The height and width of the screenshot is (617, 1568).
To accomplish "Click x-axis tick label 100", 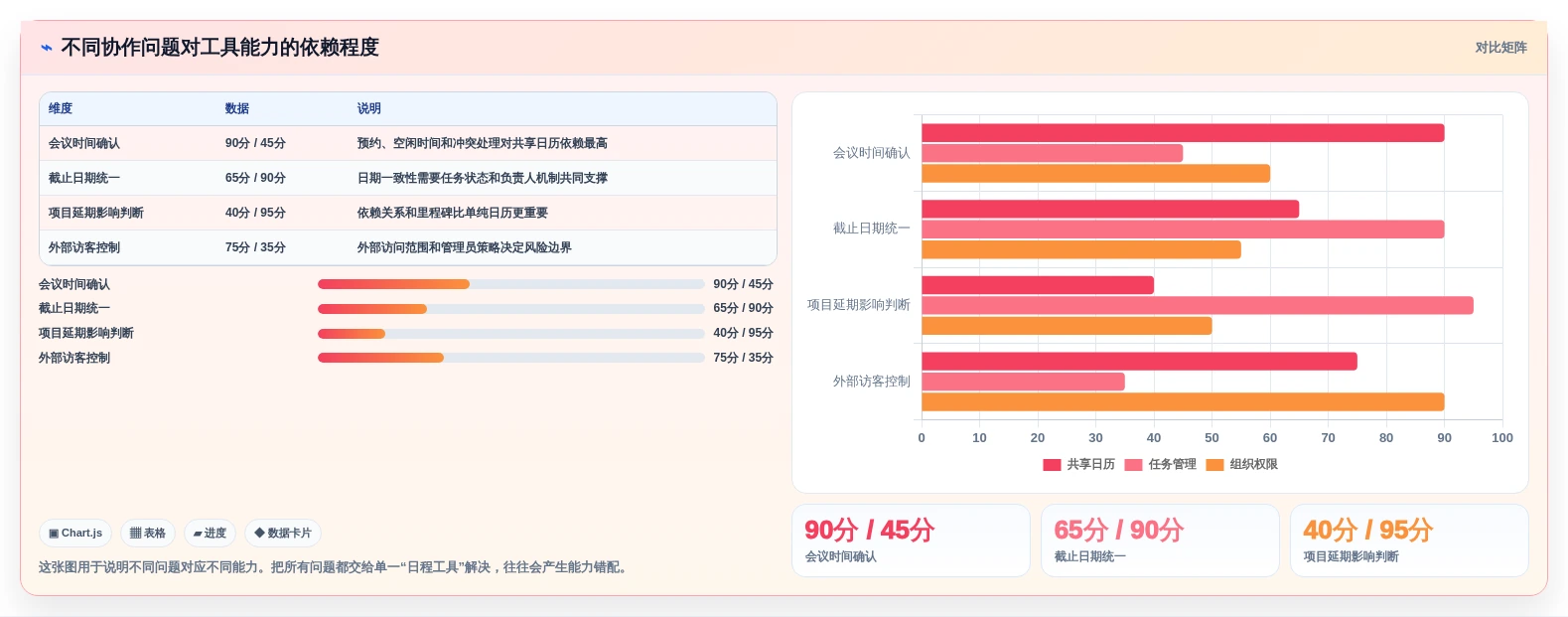I will pos(1502,438).
